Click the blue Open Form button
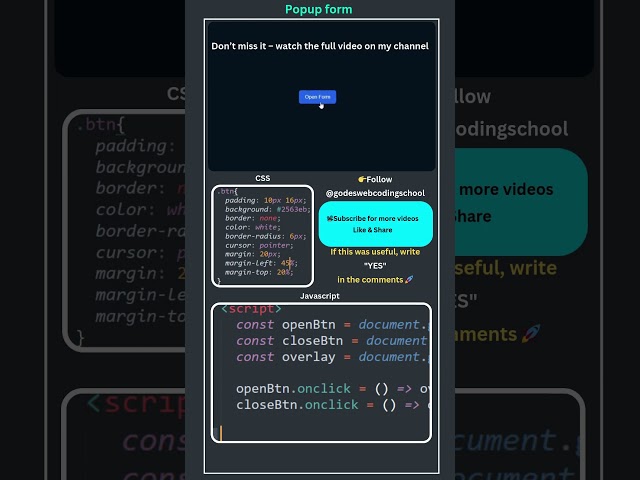The height and width of the screenshot is (480, 640). [x=317, y=97]
